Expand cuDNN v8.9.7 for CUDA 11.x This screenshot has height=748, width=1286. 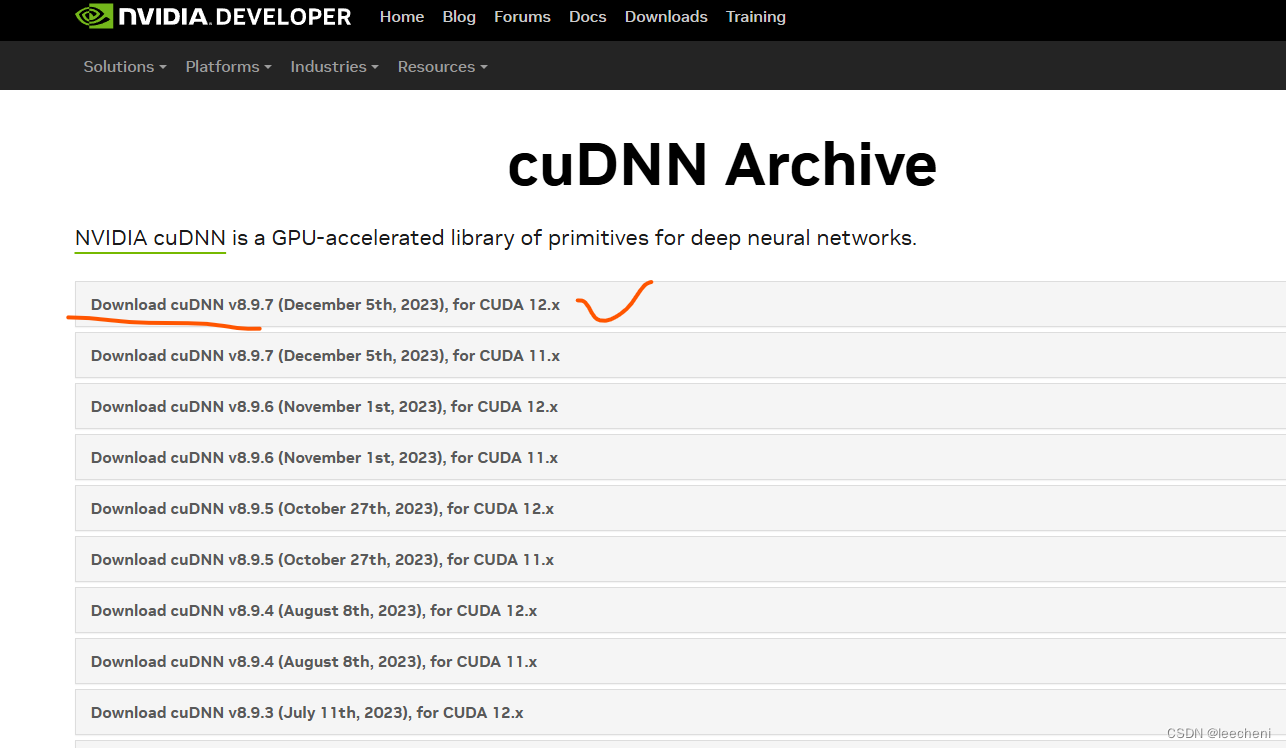coord(680,355)
